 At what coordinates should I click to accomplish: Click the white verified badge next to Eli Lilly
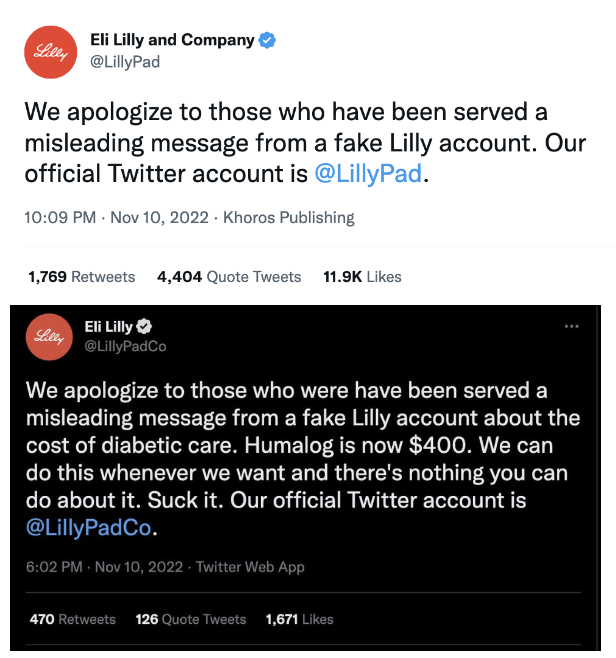144,326
